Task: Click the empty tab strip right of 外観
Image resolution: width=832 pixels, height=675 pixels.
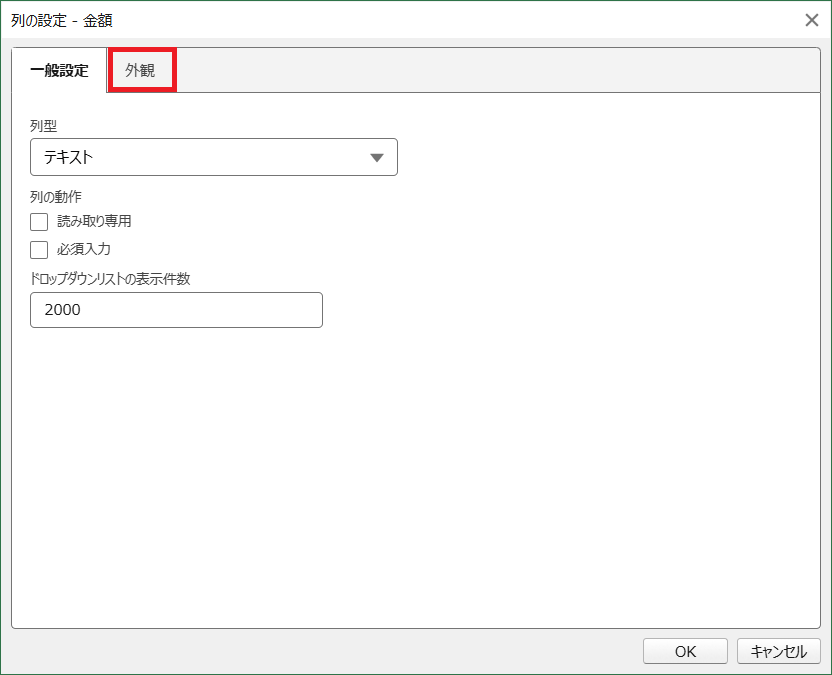Action: pyautogui.click(x=498, y=70)
